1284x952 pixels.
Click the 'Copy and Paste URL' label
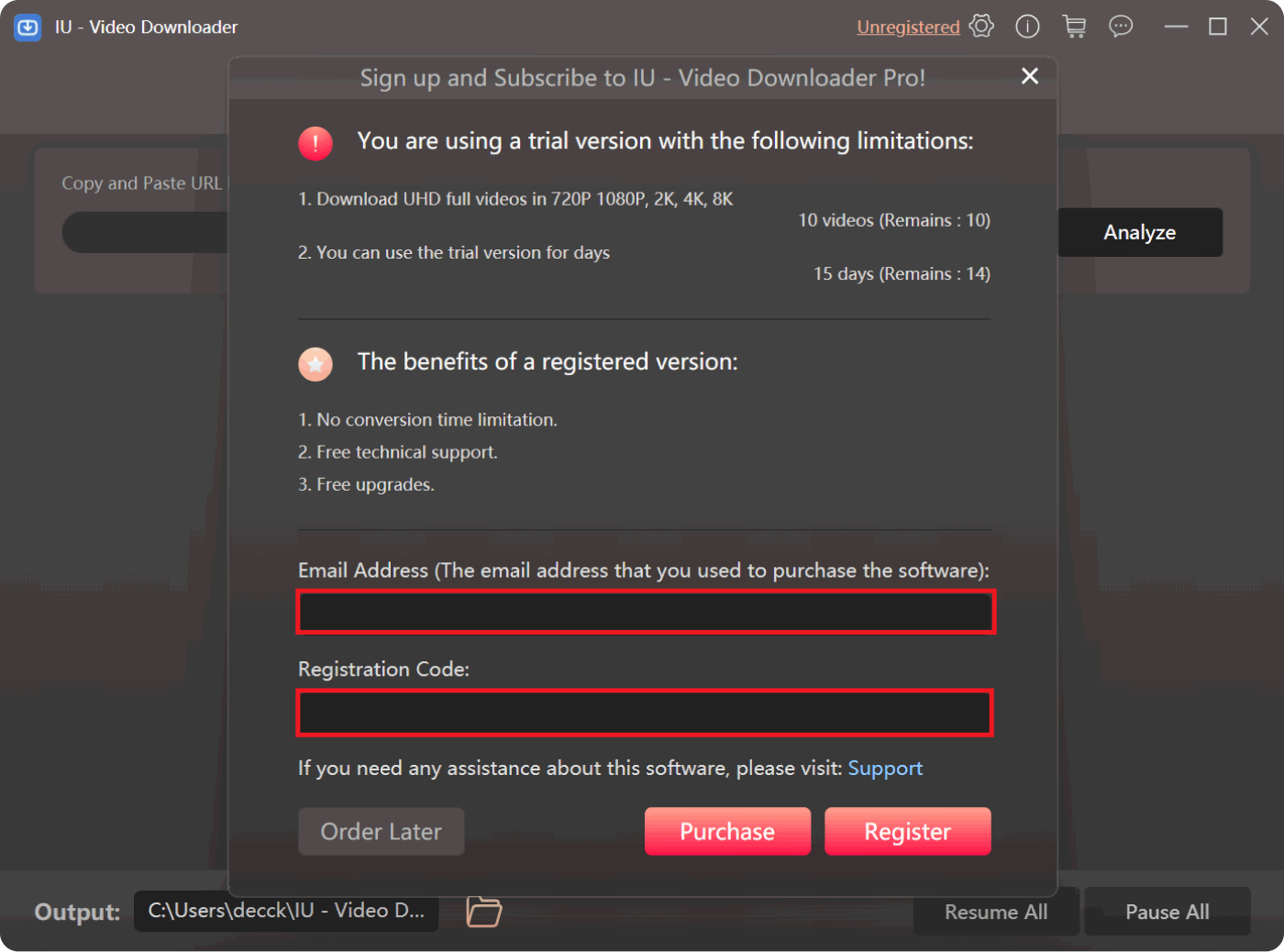[142, 183]
